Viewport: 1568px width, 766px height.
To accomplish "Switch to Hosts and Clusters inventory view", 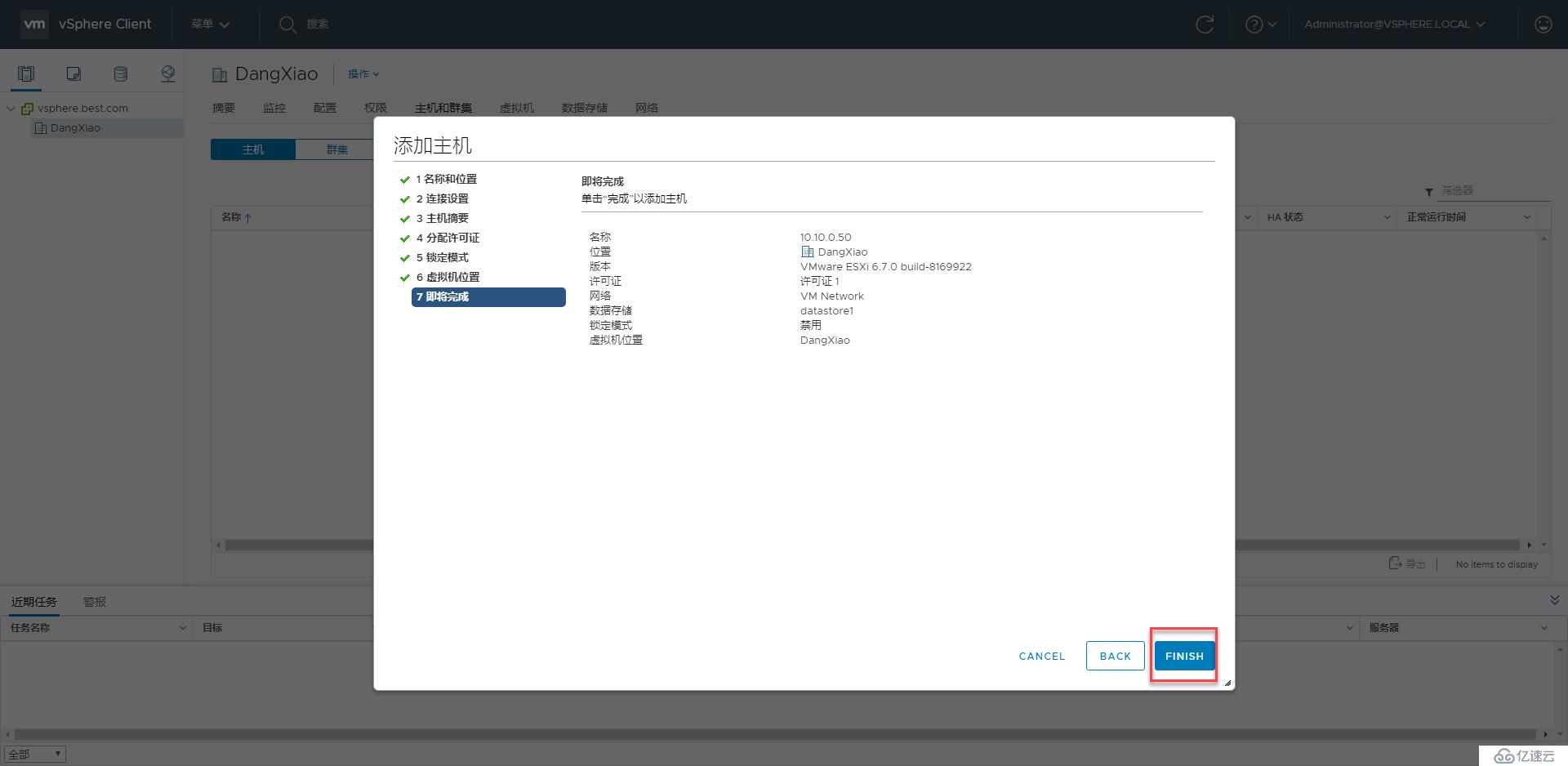I will pos(26,74).
